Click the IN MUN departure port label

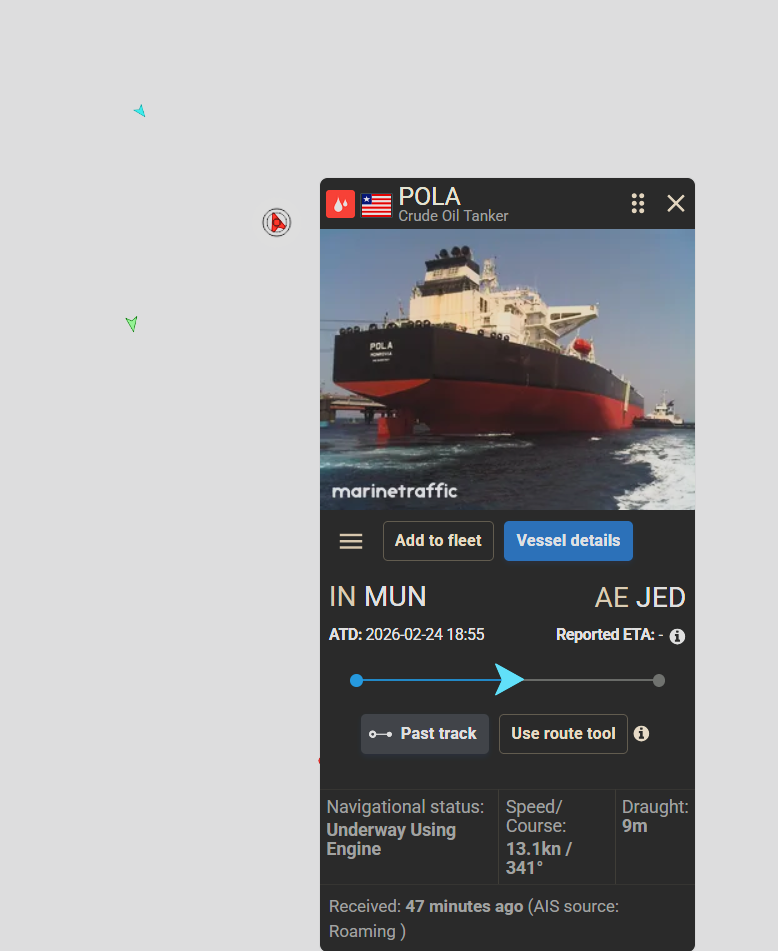coord(378,597)
